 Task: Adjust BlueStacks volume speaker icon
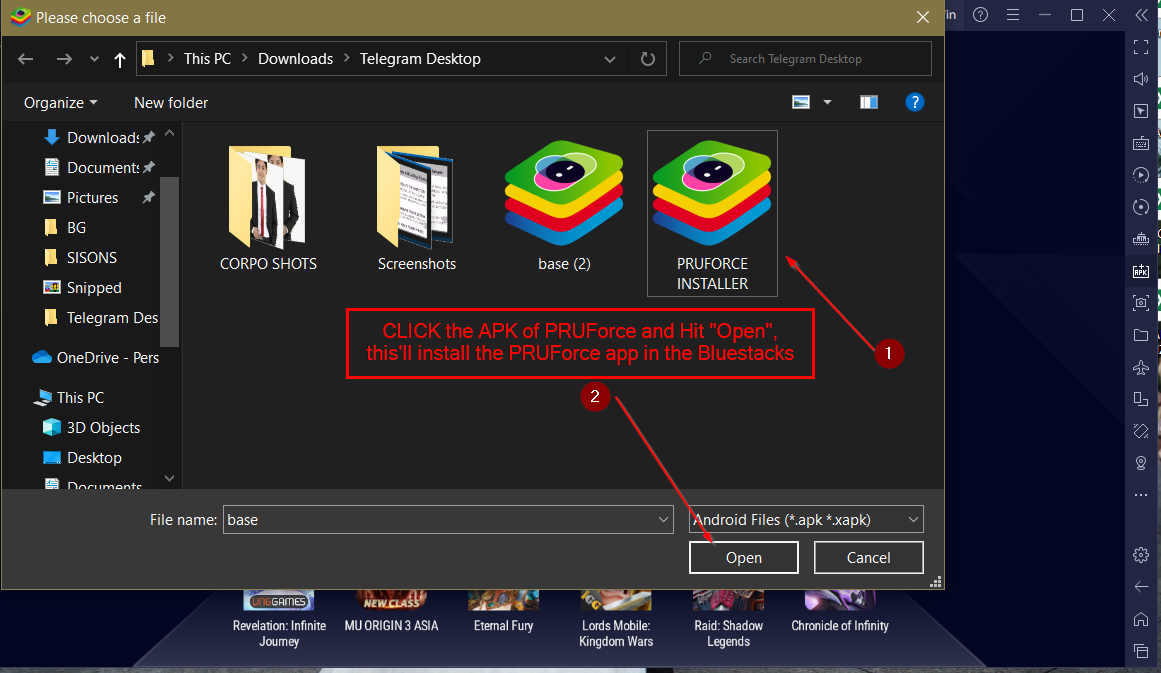tap(1141, 78)
